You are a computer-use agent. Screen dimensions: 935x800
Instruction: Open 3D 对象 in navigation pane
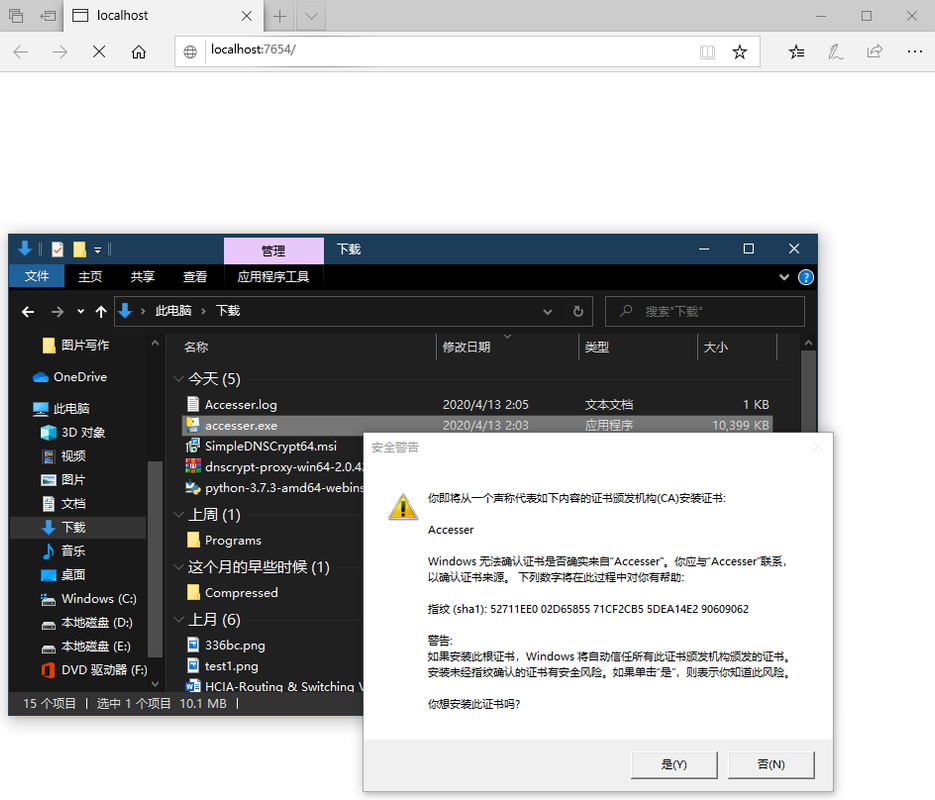click(73, 432)
